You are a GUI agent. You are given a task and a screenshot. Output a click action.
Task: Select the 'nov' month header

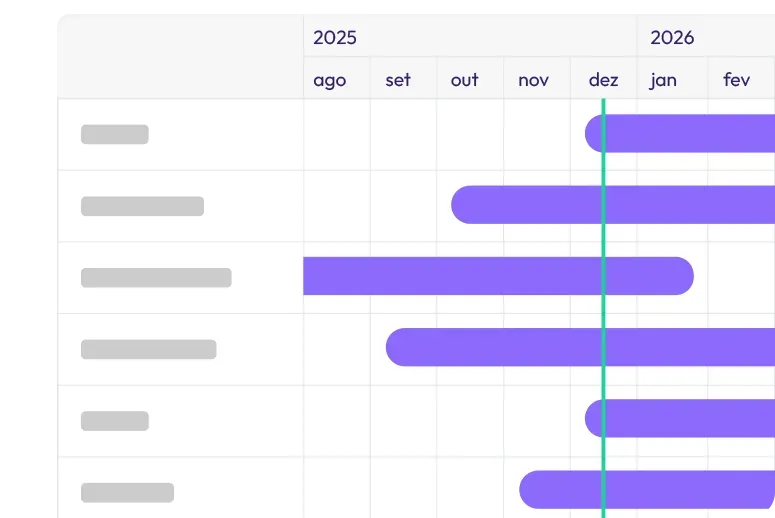click(533, 80)
